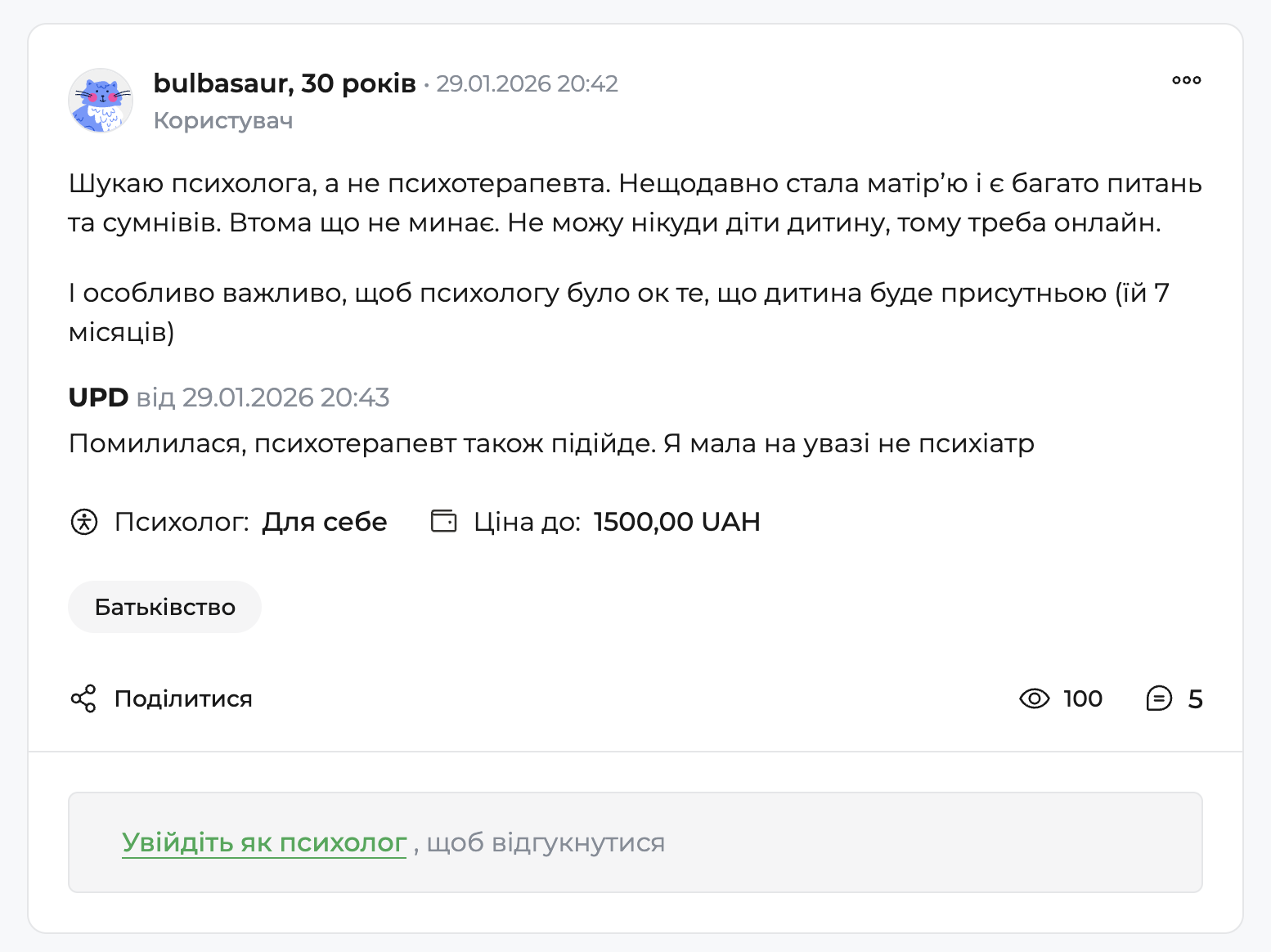Click the share network icon on the left
1271x952 pixels.
tap(83, 698)
